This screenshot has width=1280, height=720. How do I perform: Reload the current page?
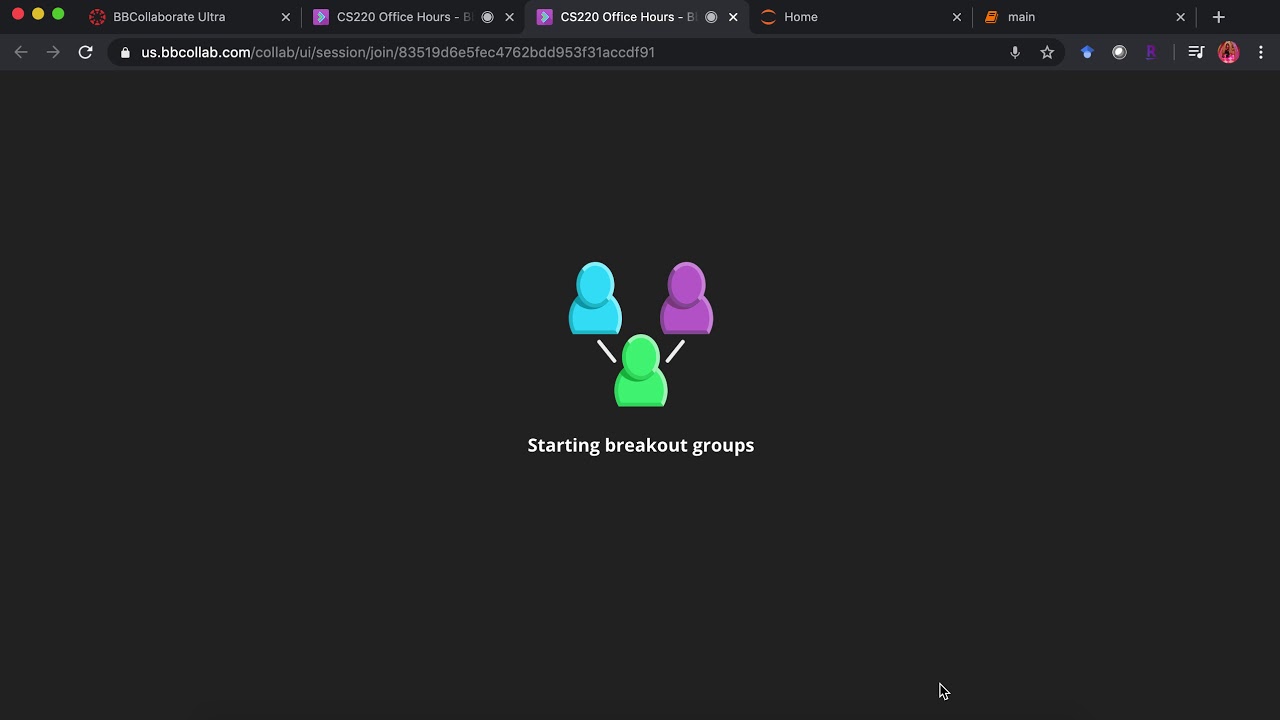[85, 52]
